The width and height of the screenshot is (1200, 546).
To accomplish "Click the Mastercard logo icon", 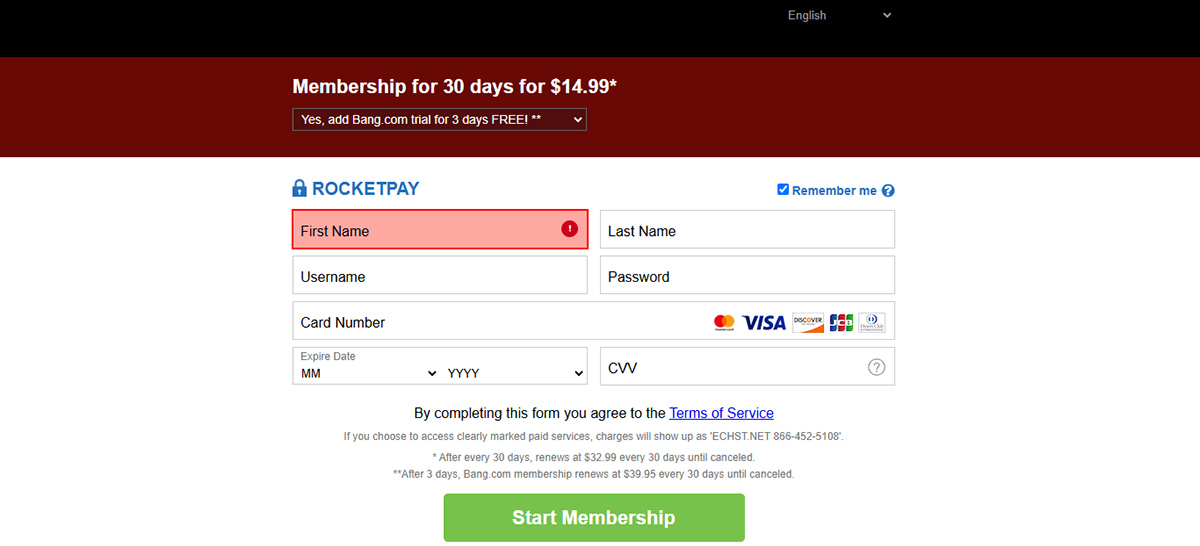I will pos(724,322).
